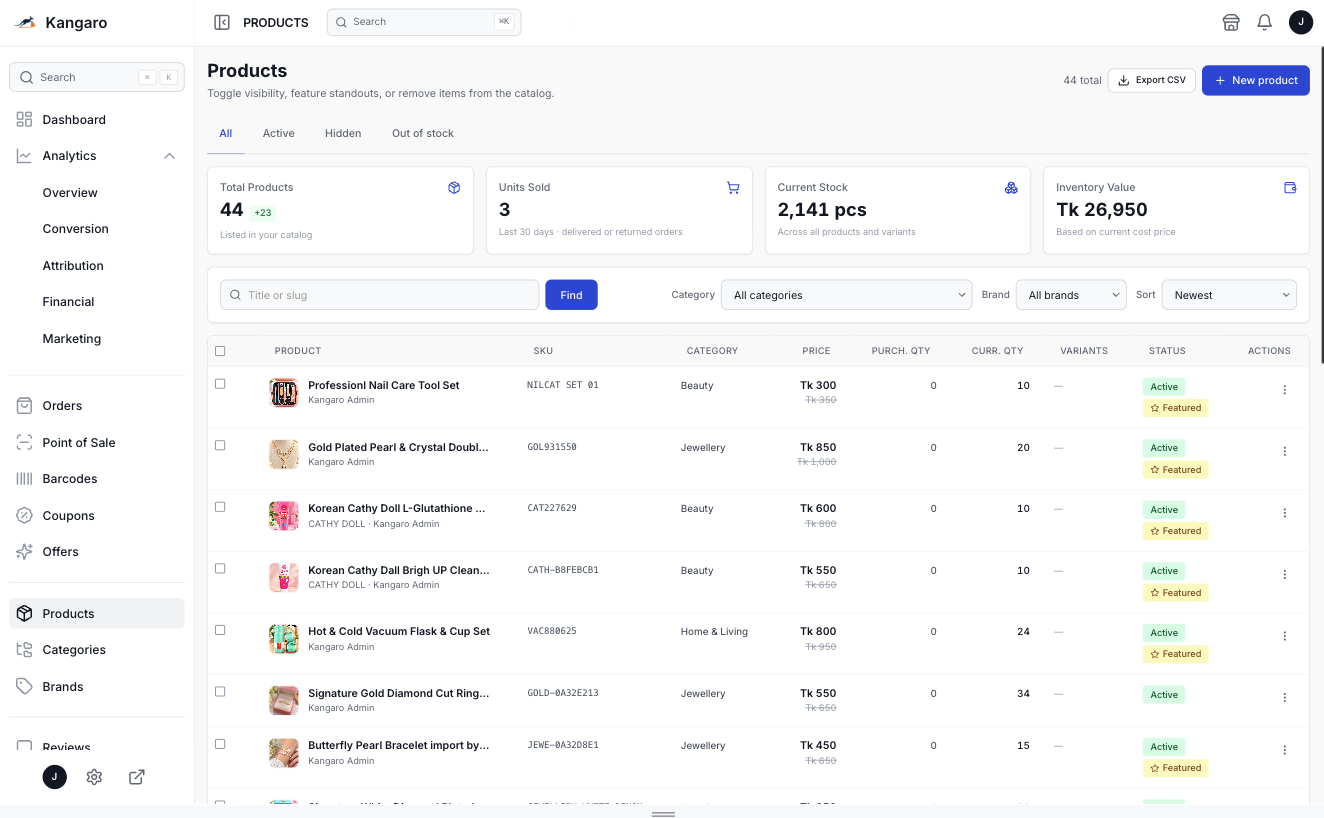
Task: Switch to the Active tab
Action: tap(278, 133)
